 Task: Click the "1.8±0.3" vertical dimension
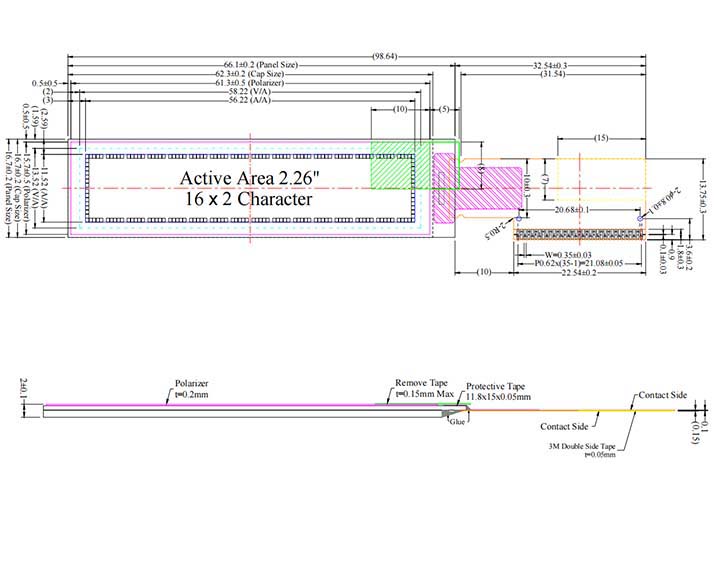tap(679, 257)
